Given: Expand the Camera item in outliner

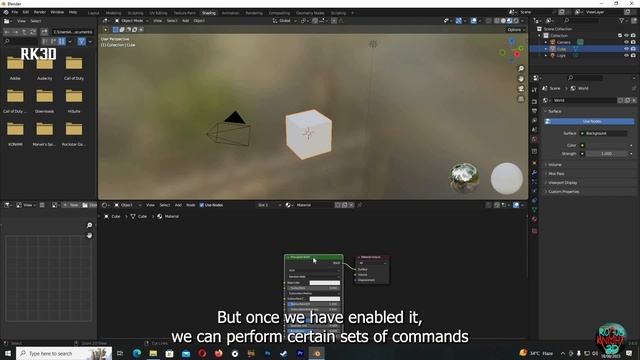Looking at the screenshot, I should pyautogui.click(x=546, y=42).
